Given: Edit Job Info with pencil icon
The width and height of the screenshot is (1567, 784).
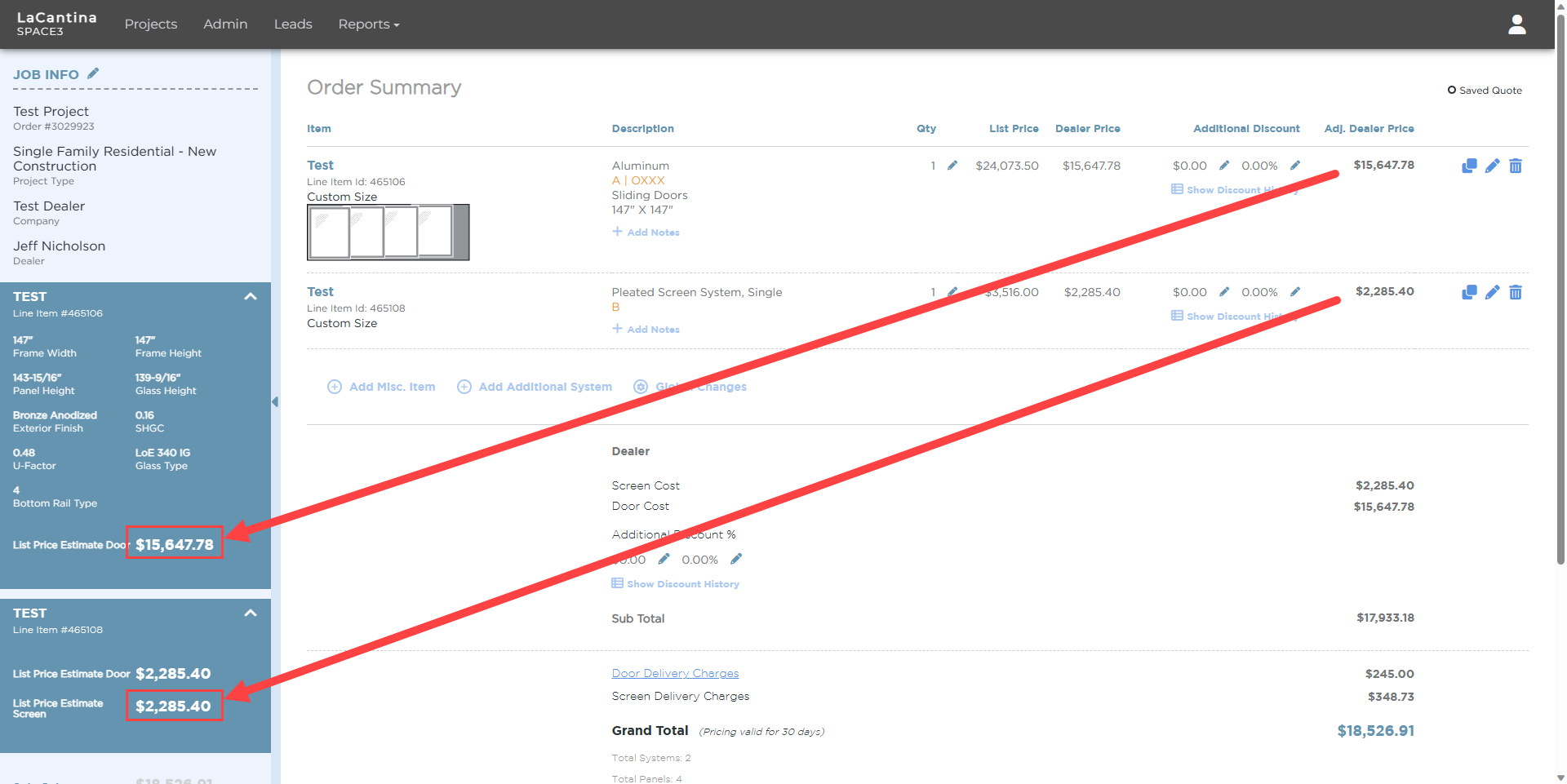Looking at the screenshot, I should [x=93, y=73].
